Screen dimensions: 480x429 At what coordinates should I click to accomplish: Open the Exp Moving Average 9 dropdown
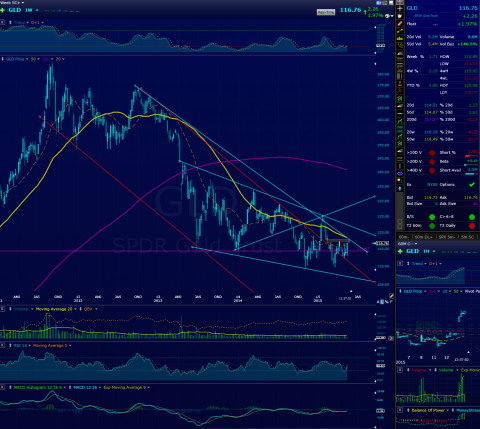148,387
